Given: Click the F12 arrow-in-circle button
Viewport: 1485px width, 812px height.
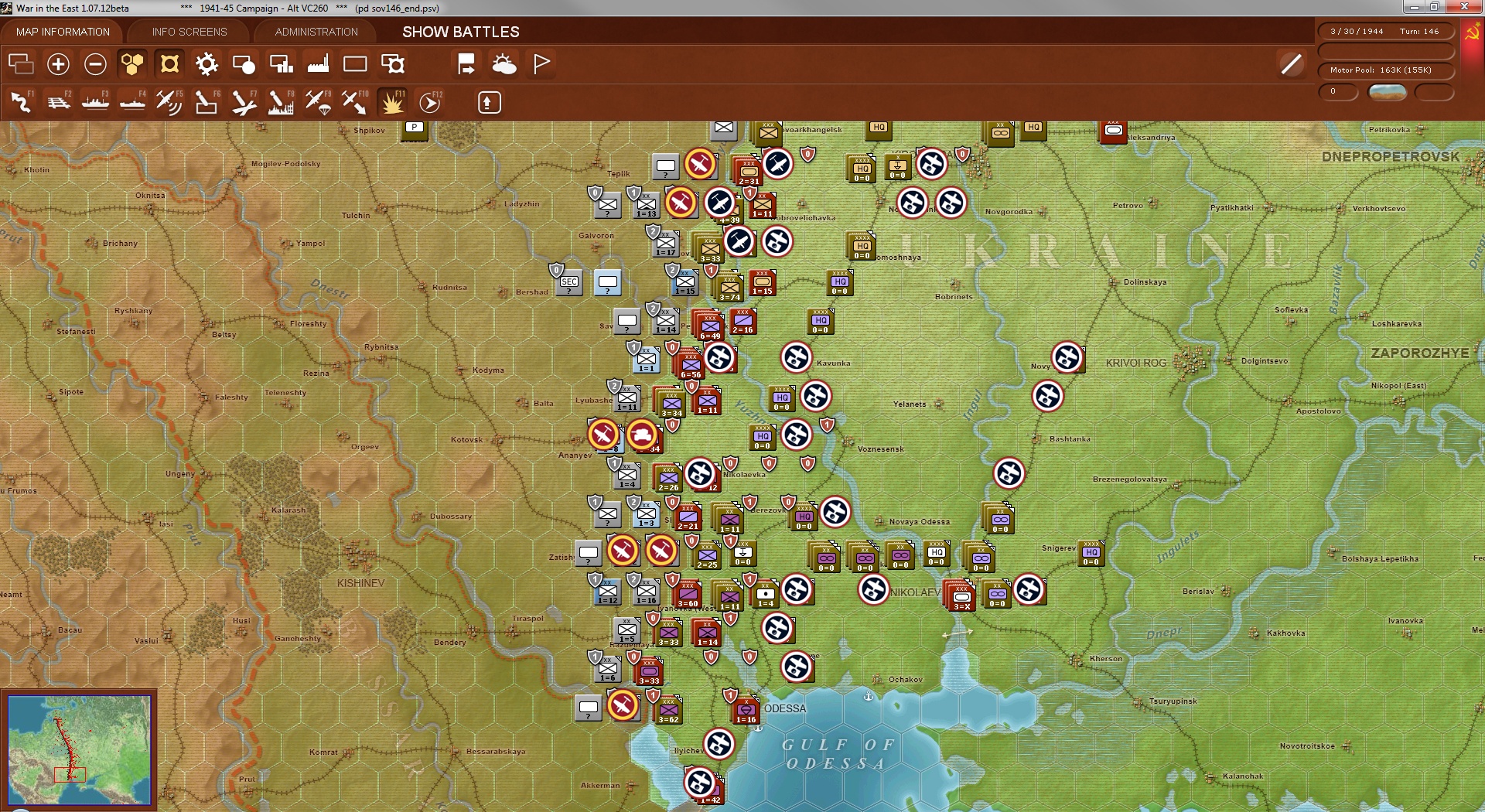Looking at the screenshot, I should pos(430,102).
